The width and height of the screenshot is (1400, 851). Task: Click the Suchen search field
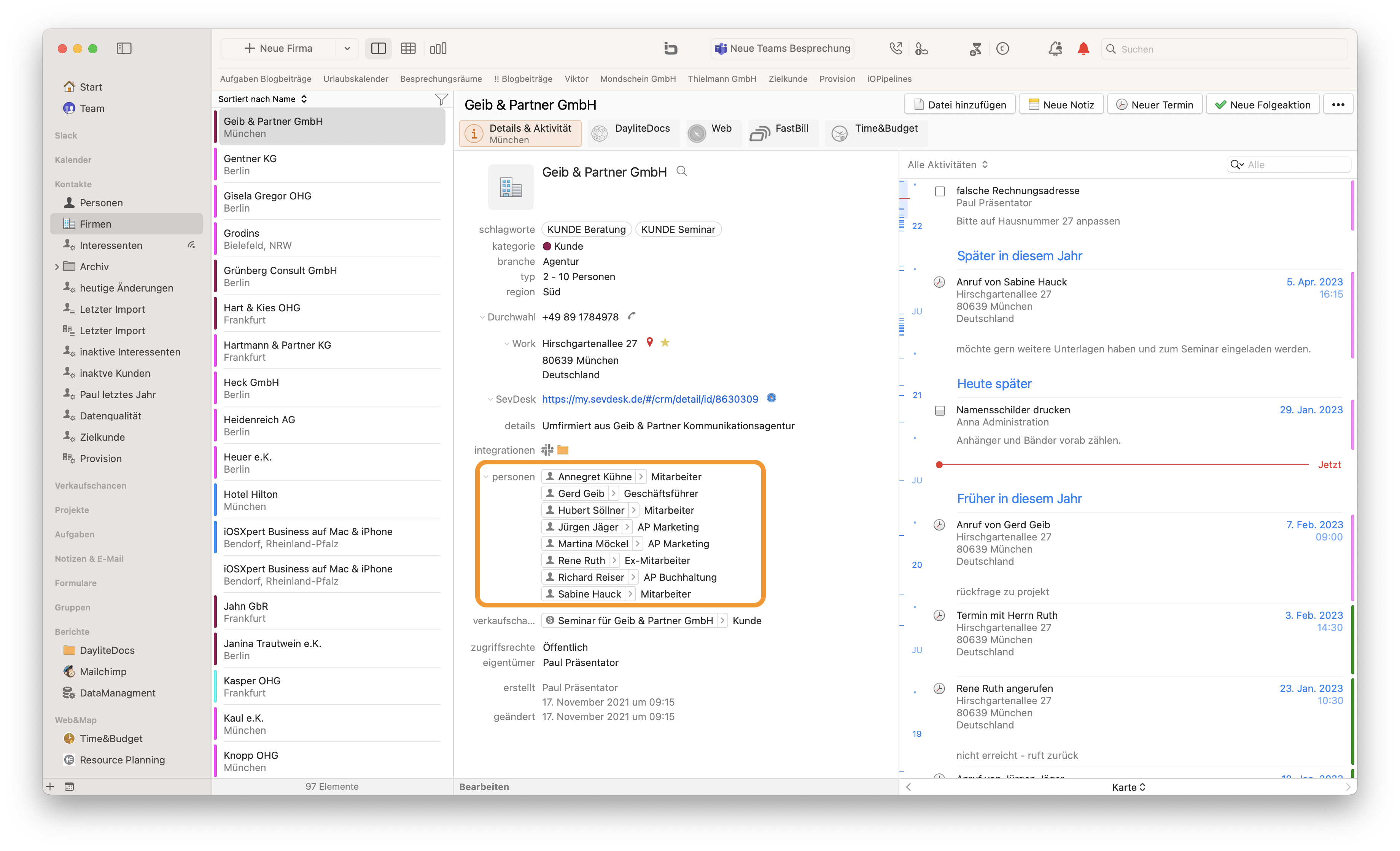[x=1225, y=49]
